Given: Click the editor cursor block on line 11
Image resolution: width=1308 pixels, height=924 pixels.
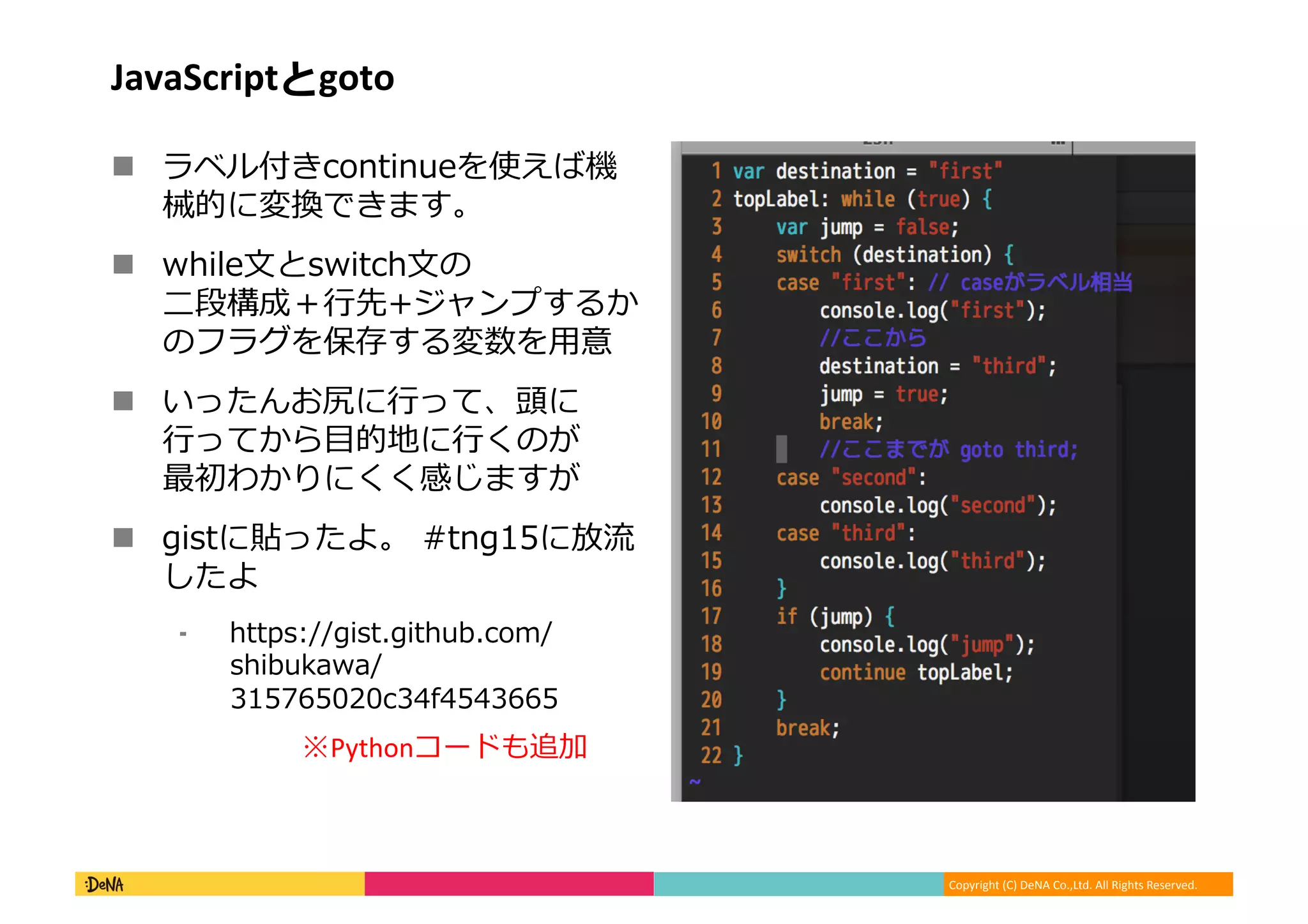Looking at the screenshot, I should (781, 450).
